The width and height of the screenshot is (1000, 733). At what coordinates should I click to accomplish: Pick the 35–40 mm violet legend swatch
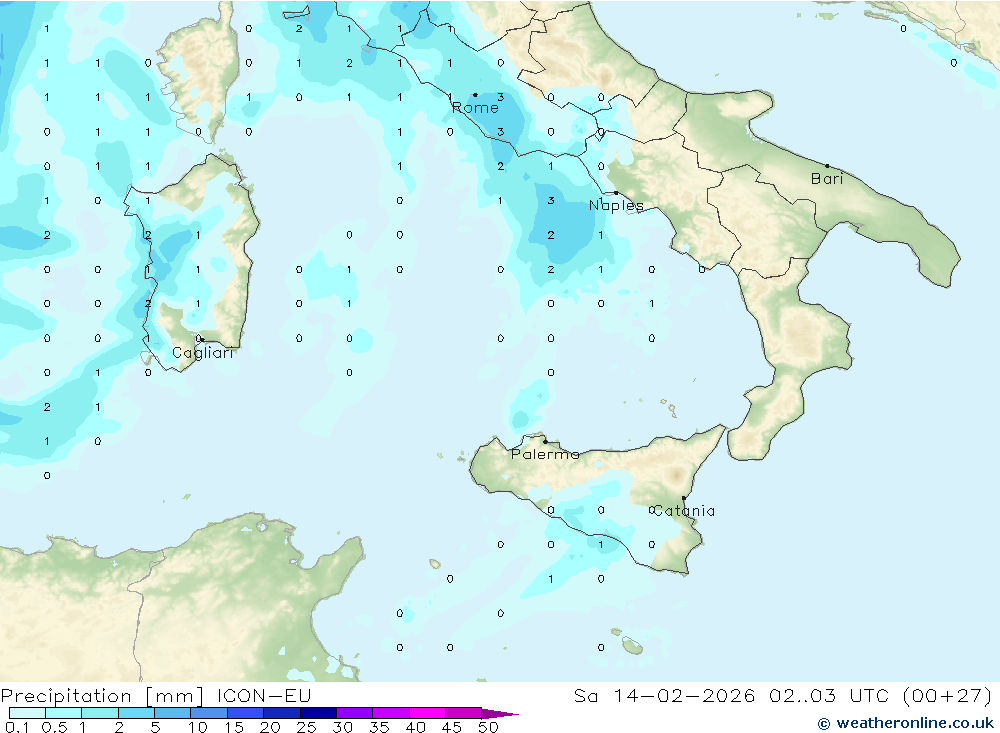tap(391, 713)
